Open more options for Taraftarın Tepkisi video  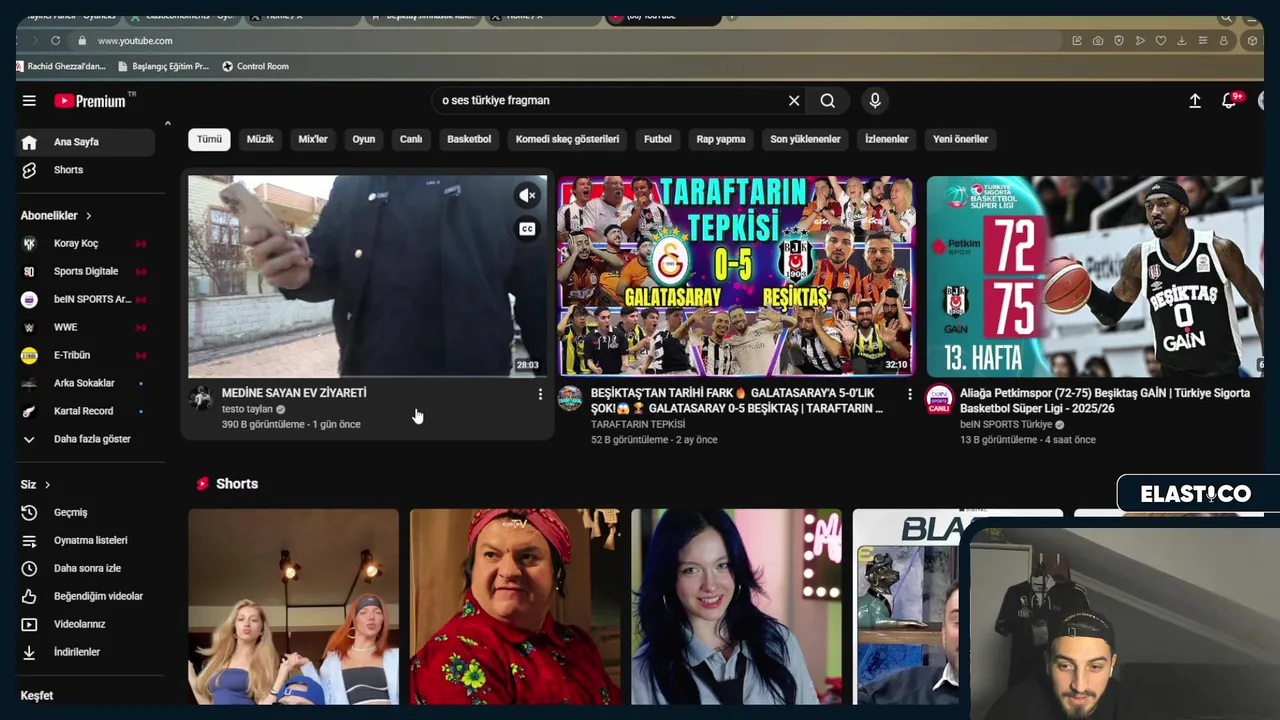[x=910, y=395]
